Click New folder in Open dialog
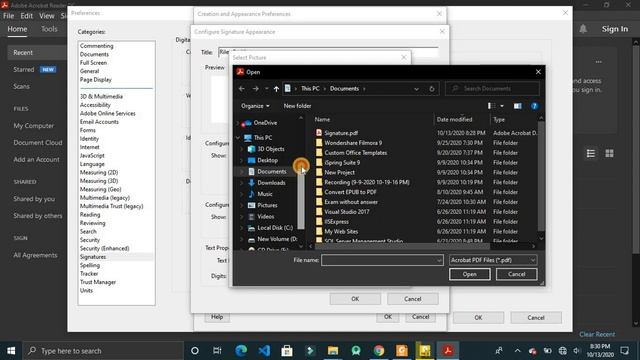This screenshot has width=640, height=360. click(x=297, y=106)
